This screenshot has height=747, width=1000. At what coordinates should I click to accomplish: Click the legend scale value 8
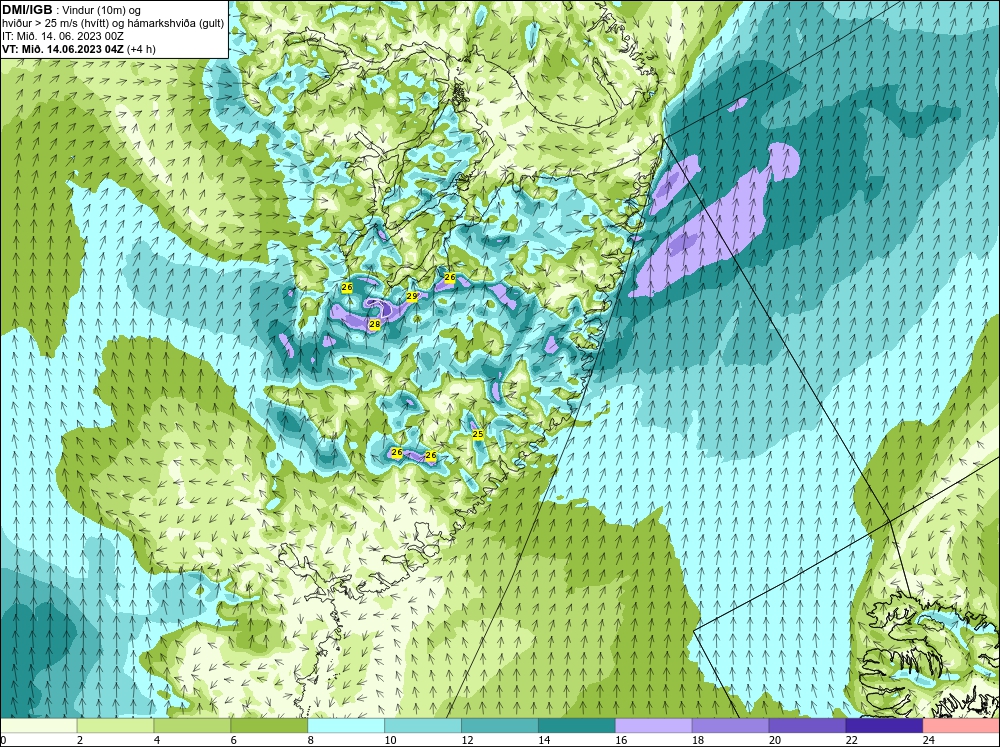point(311,740)
